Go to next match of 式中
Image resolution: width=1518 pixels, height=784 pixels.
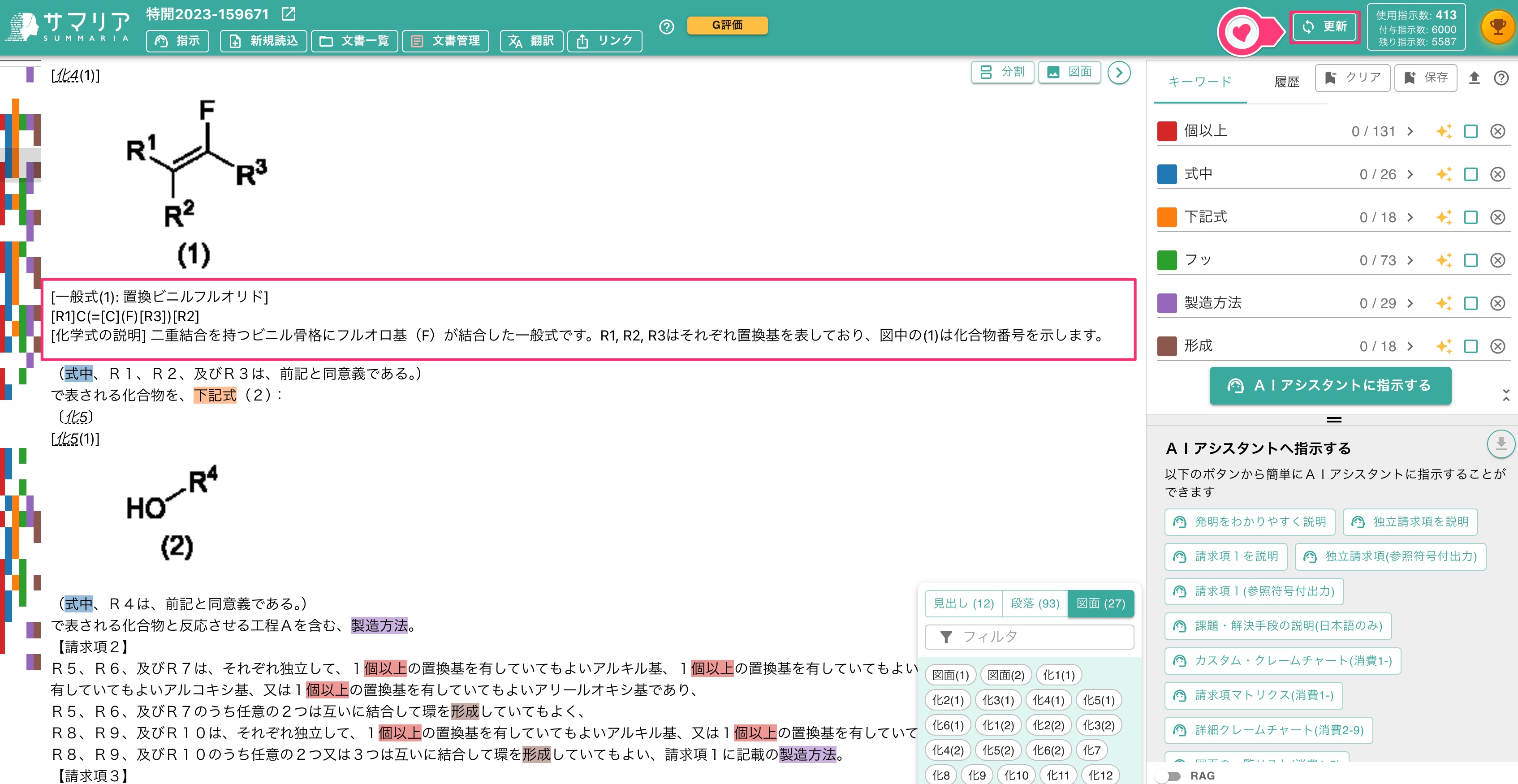[x=1410, y=174]
